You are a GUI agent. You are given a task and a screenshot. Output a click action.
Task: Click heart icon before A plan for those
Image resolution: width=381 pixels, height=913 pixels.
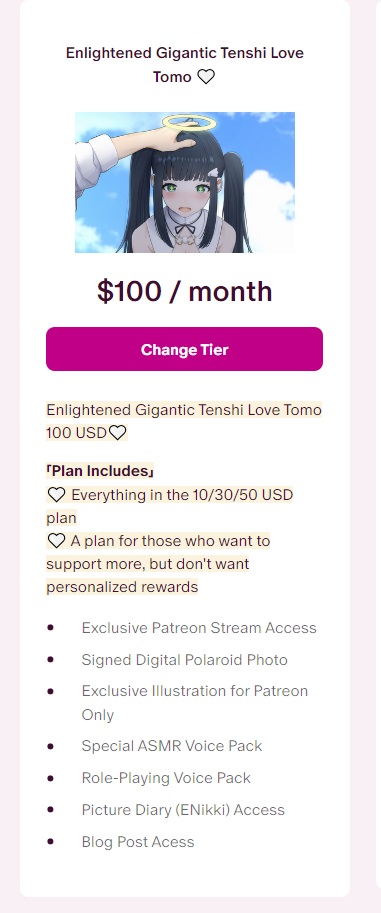click(56, 542)
